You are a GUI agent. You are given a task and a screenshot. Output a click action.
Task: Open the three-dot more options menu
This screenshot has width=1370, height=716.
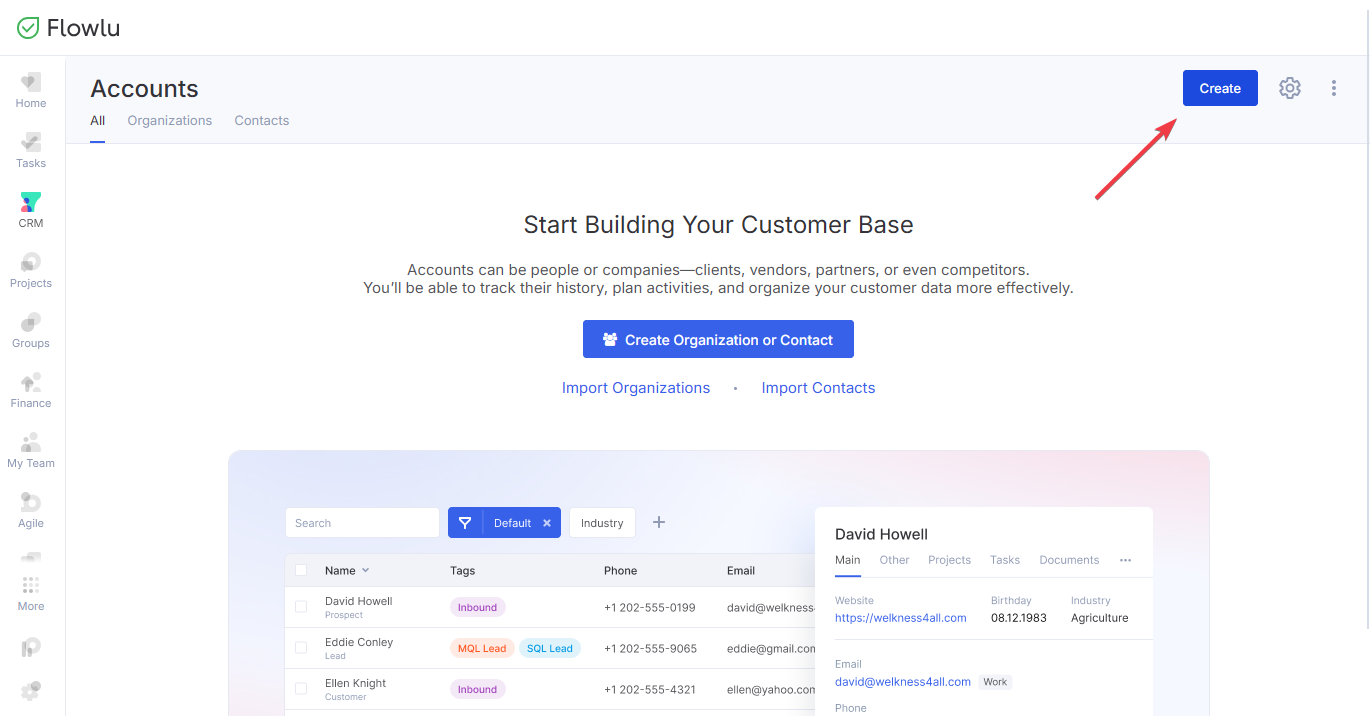1334,88
